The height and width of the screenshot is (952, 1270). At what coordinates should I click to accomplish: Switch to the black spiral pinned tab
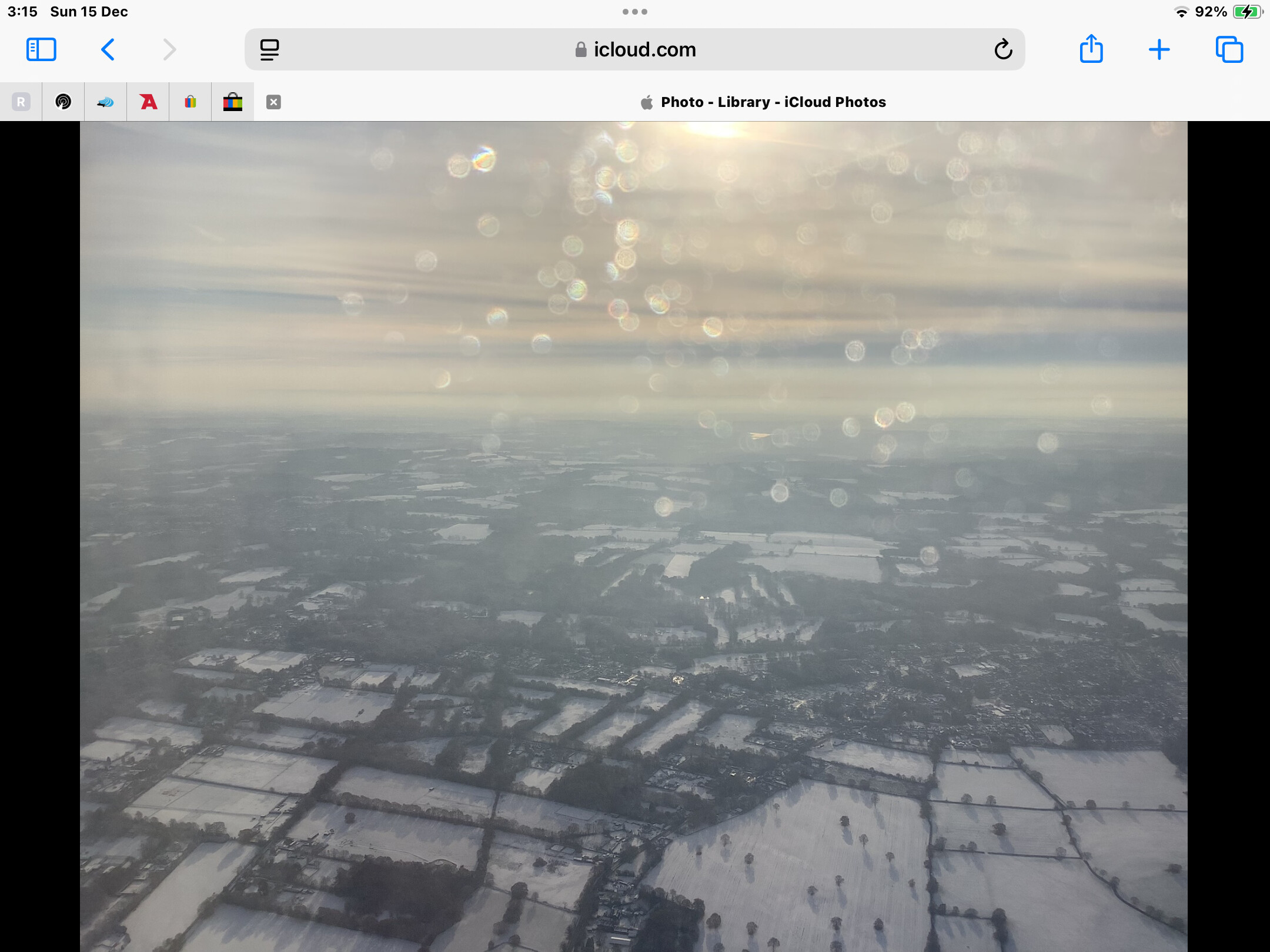(x=63, y=102)
